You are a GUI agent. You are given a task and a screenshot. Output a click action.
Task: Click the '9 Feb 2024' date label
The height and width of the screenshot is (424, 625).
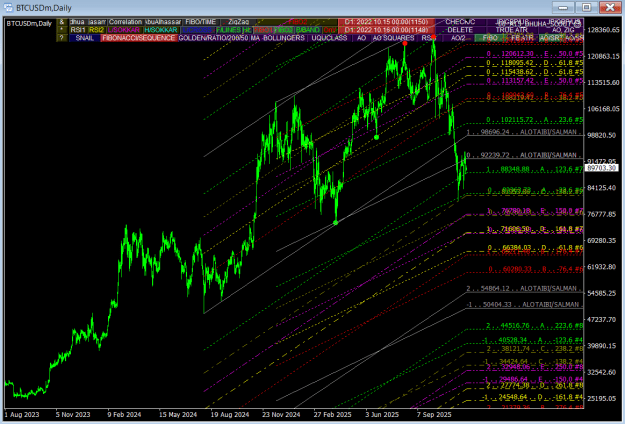(x=124, y=414)
